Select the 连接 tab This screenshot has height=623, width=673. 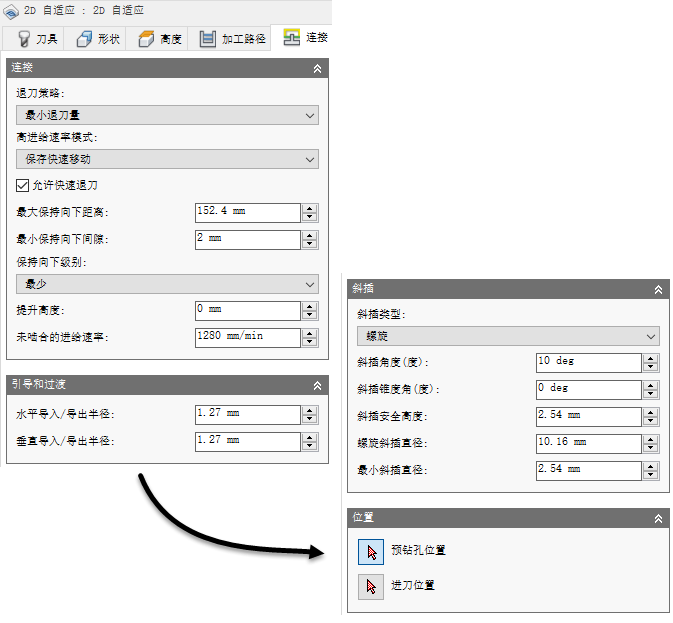point(302,38)
